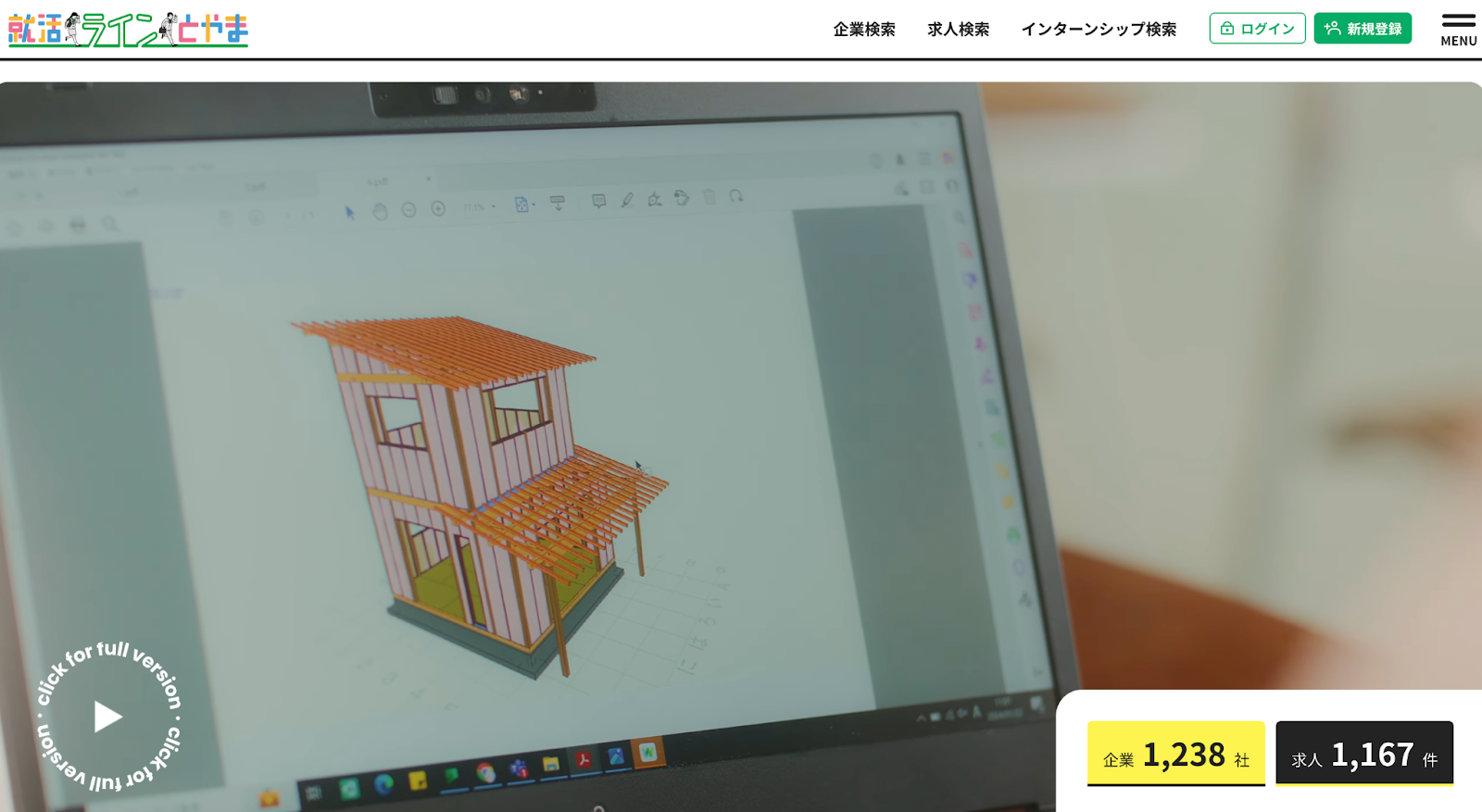Image resolution: width=1482 pixels, height=812 pixels.
Task: Open the yellow 企業 1,238 社 card
Action: (x=1176, y=754)
